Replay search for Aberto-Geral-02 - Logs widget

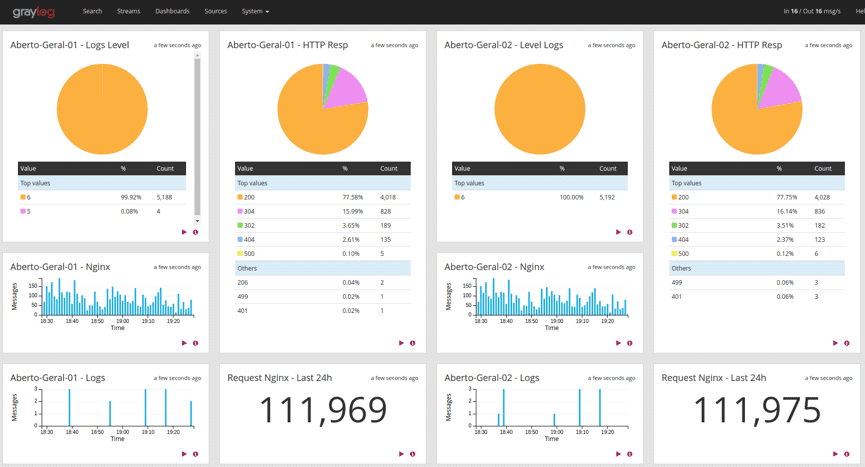(618, 454)
